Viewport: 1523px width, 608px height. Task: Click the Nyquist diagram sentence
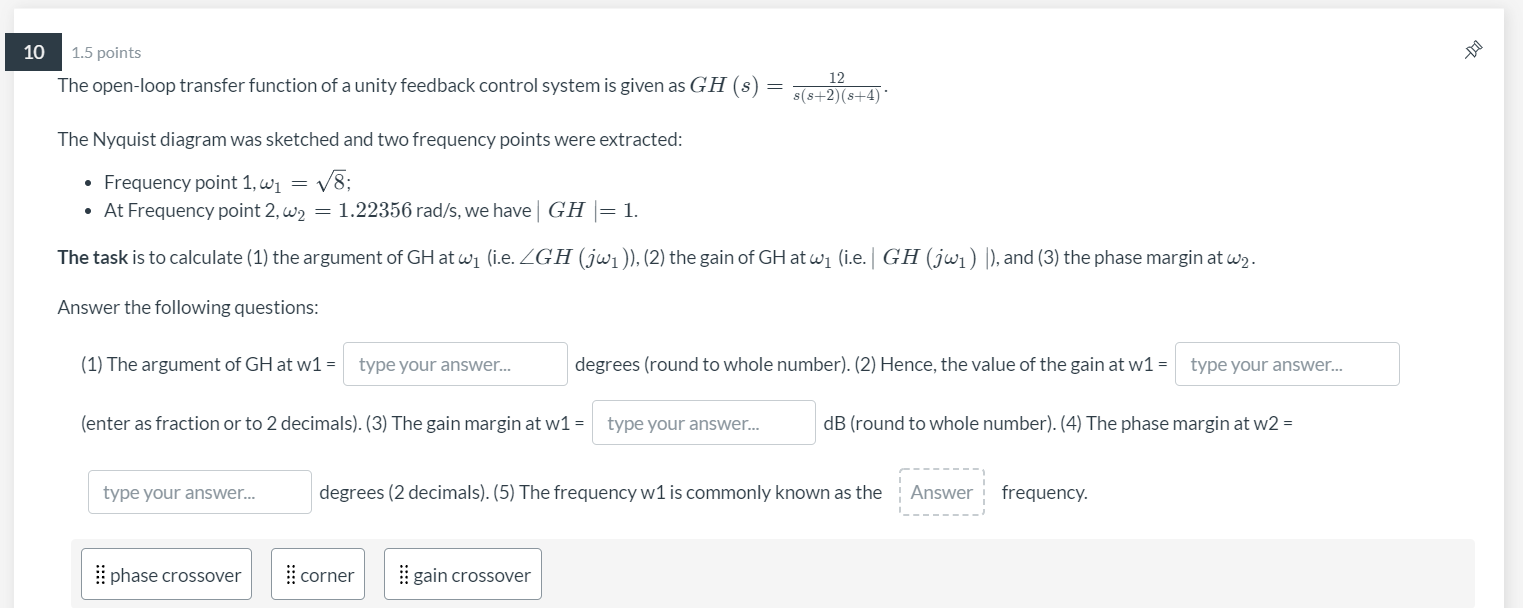[x=369, y=139]
